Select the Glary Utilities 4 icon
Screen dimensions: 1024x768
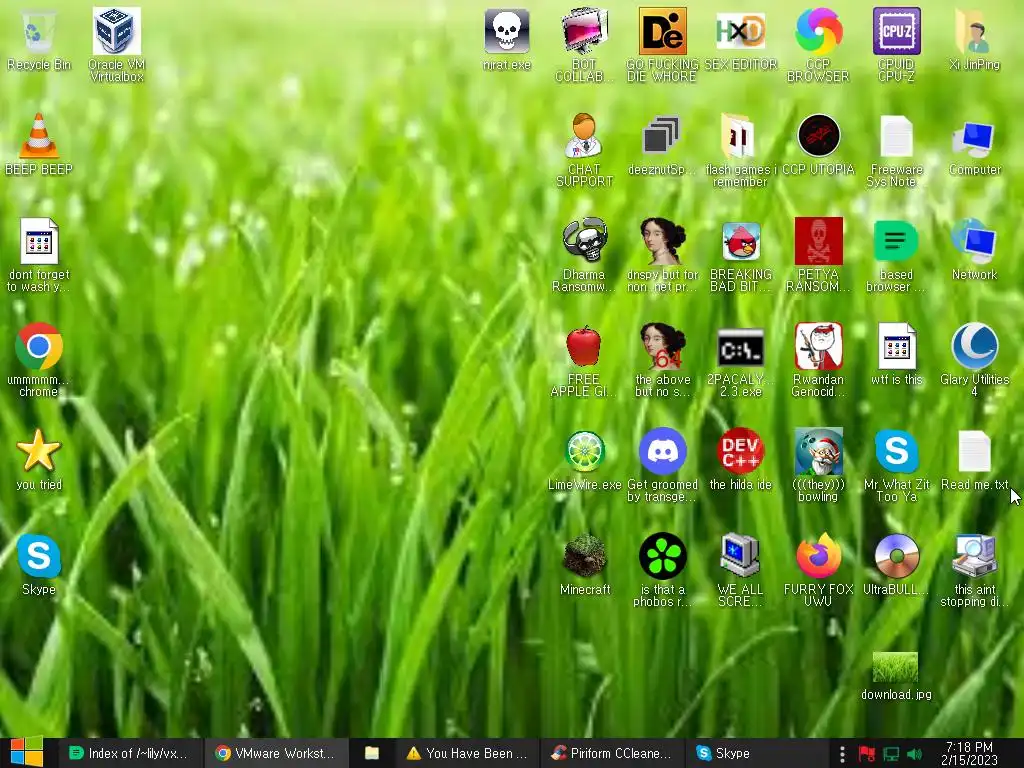click(x=974, y=346)
